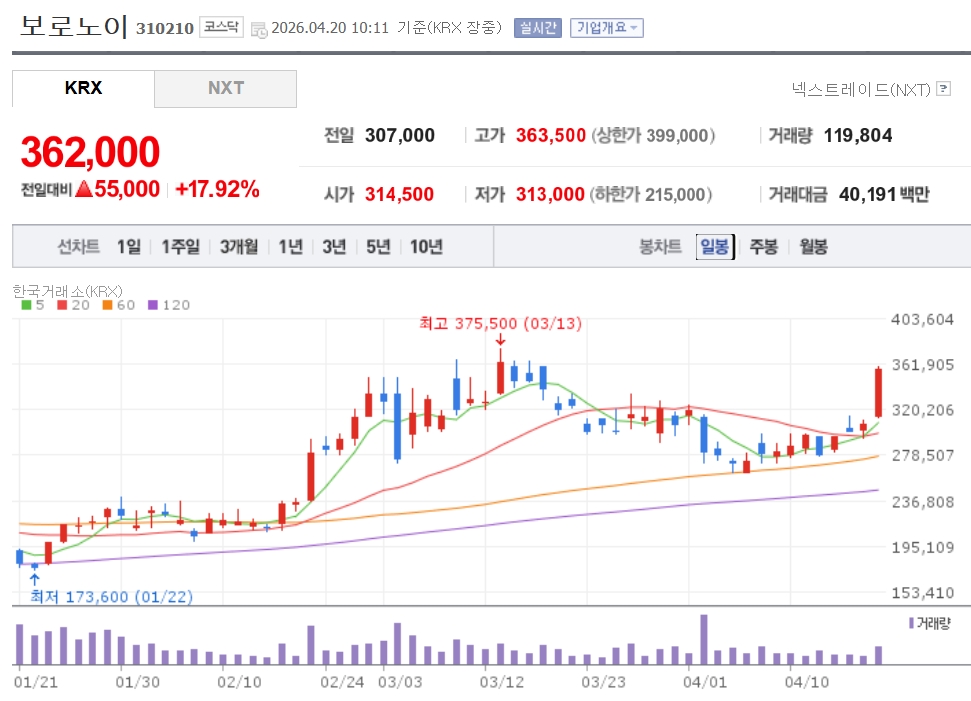
Task: Switch to the NXT tab
Action: [x=225, y=88]
